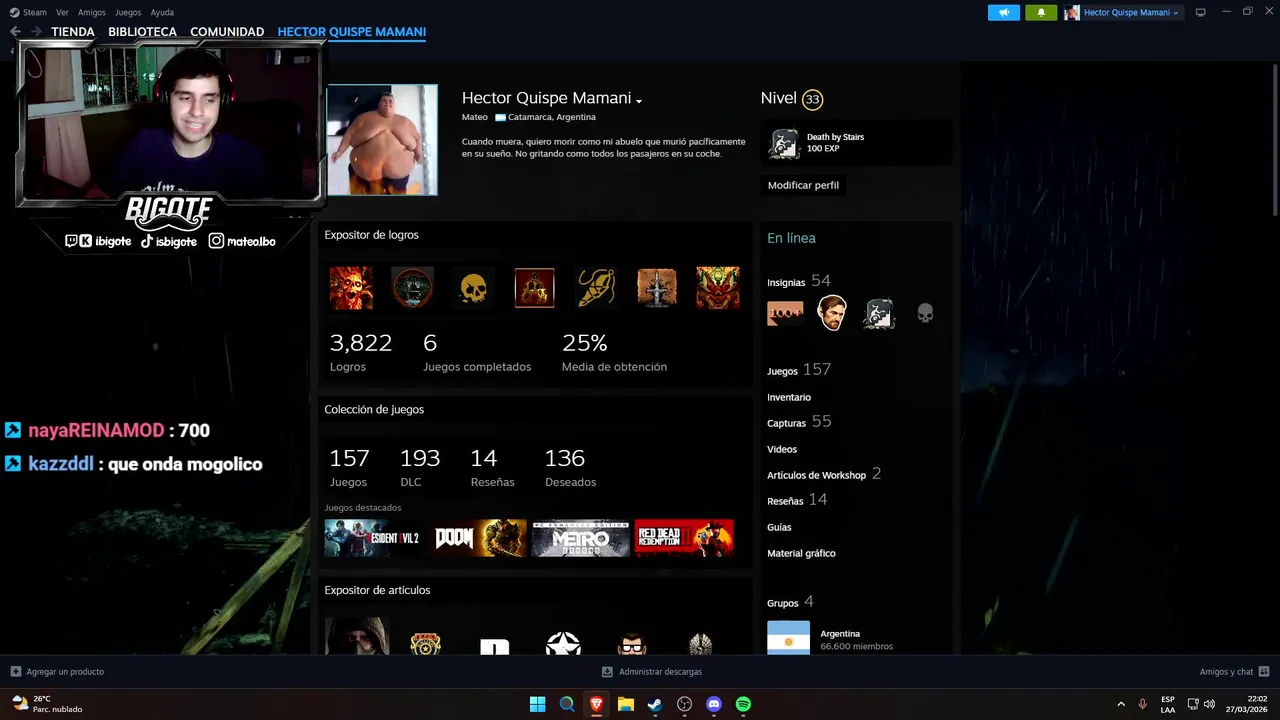Click the level 33 badge circle
Viewport: 1280px width, 720px height.
(x=812, y=99)
